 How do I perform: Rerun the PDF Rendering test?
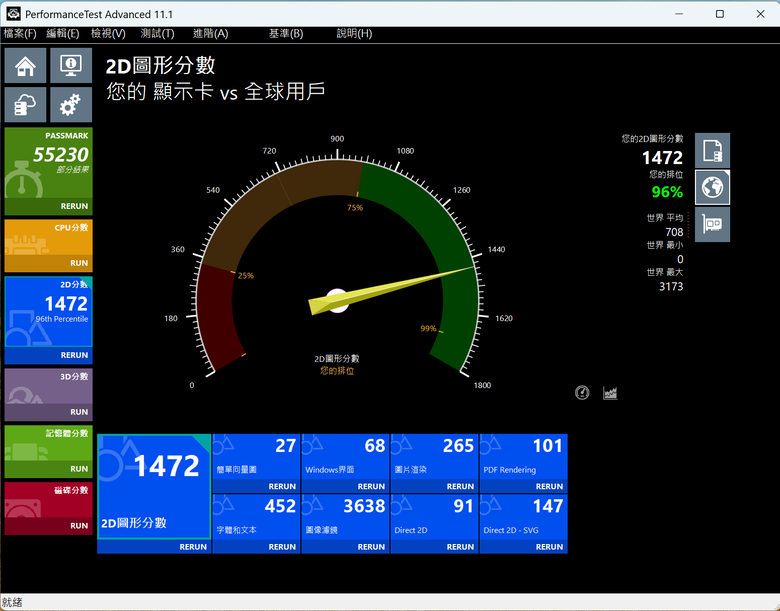point(523,486)
